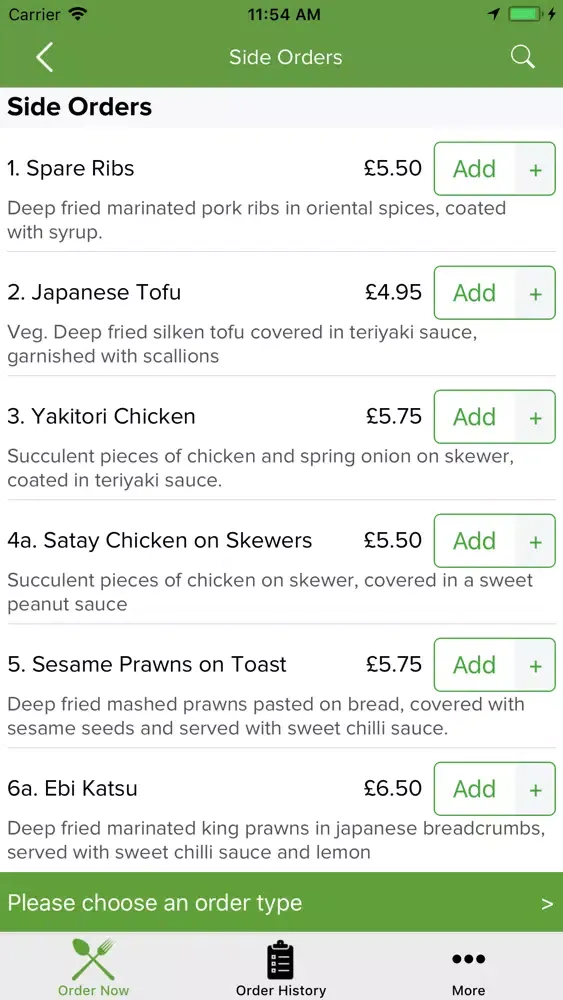Tap plus stepper for Sesame Prawns
The image size is (563, 1000).
[x=536, y=665]
